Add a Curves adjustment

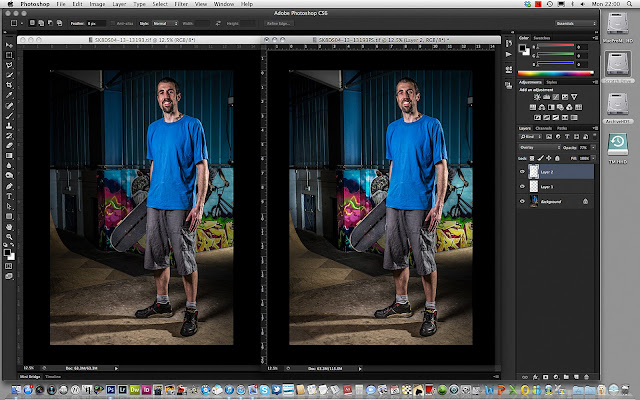pos(556,97)
